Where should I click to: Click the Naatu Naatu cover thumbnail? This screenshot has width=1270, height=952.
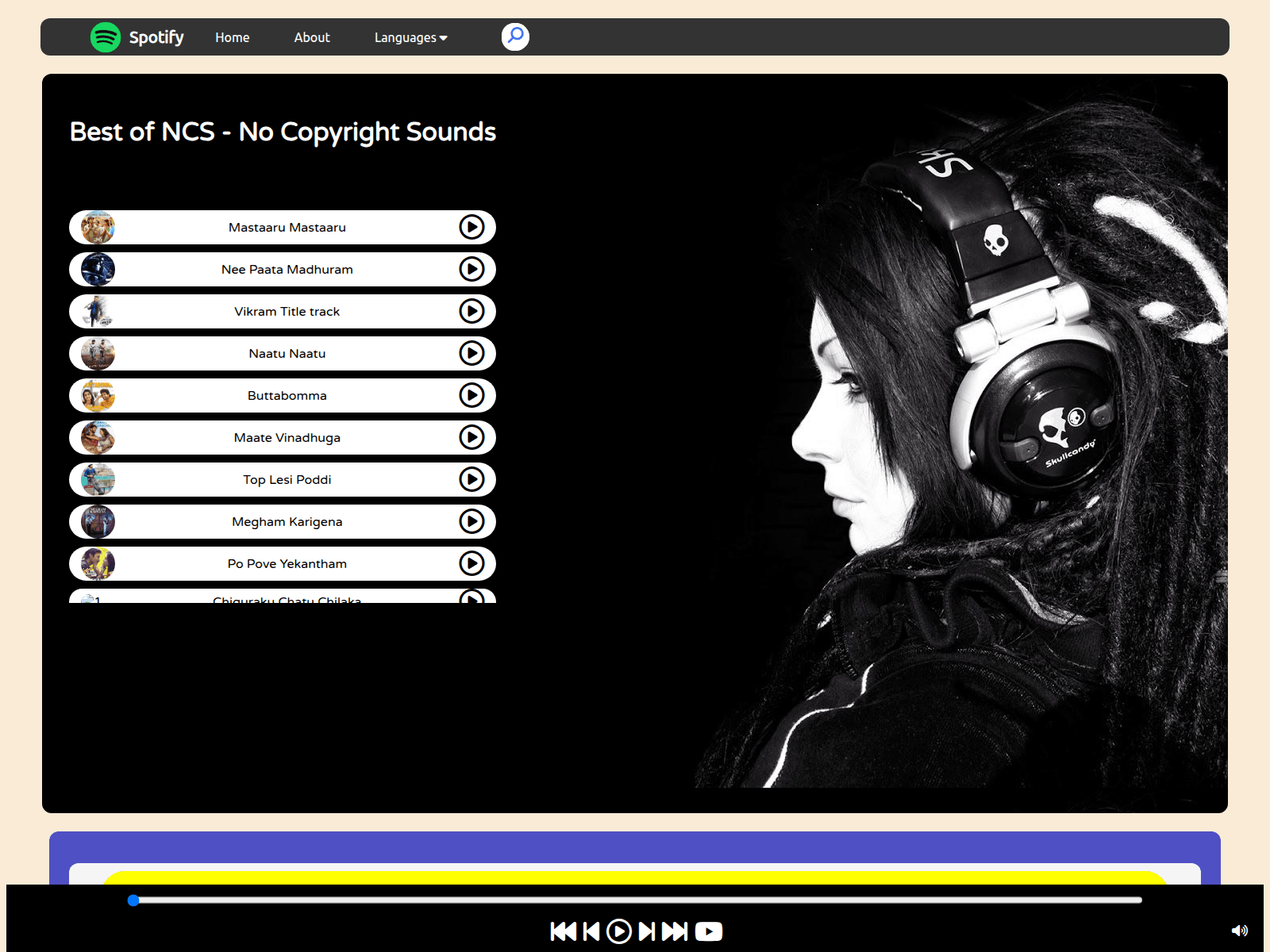click(98, 353)
